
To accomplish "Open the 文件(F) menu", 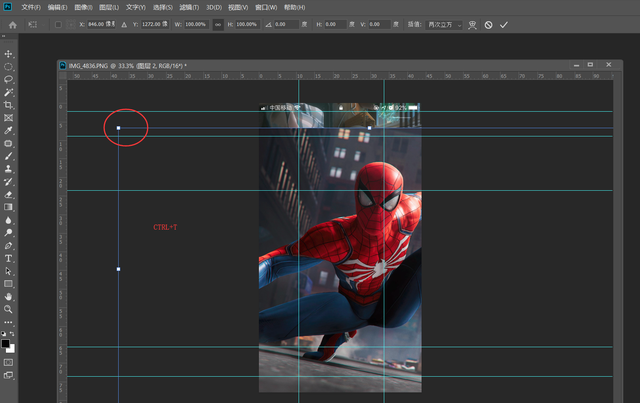I will point(31,7).
